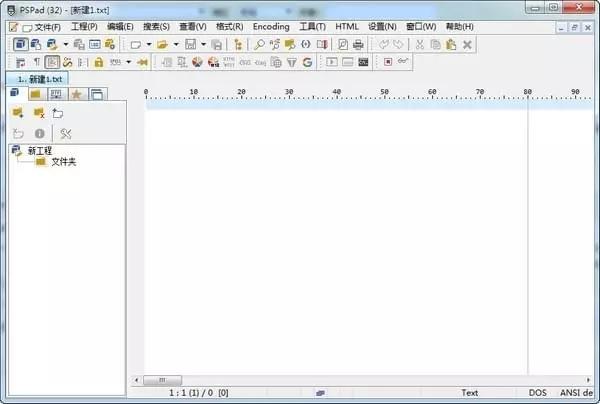The height and width of the screenshot is (404, 600).
Task: Click the Google search G icon
Action: coord(307,62)
